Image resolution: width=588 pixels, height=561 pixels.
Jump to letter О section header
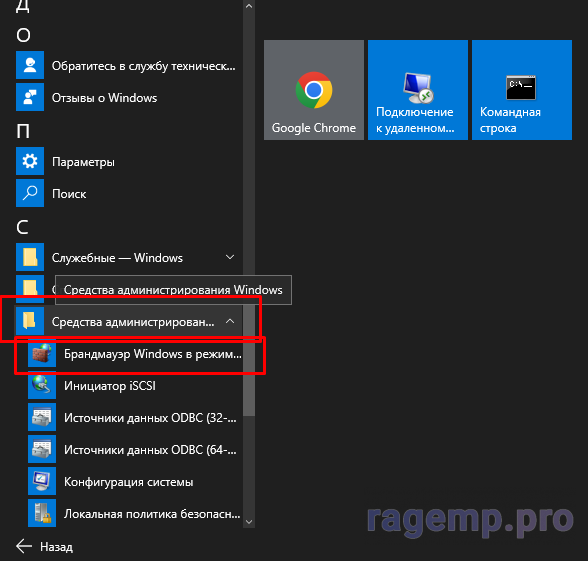tap(23, 35)
